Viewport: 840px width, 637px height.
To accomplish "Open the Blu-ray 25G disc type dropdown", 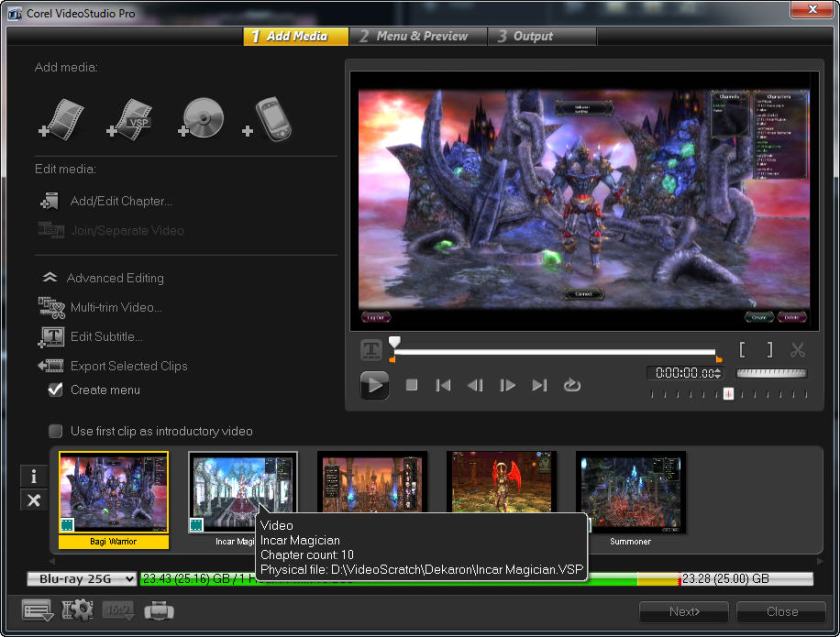I will (82, 579).
